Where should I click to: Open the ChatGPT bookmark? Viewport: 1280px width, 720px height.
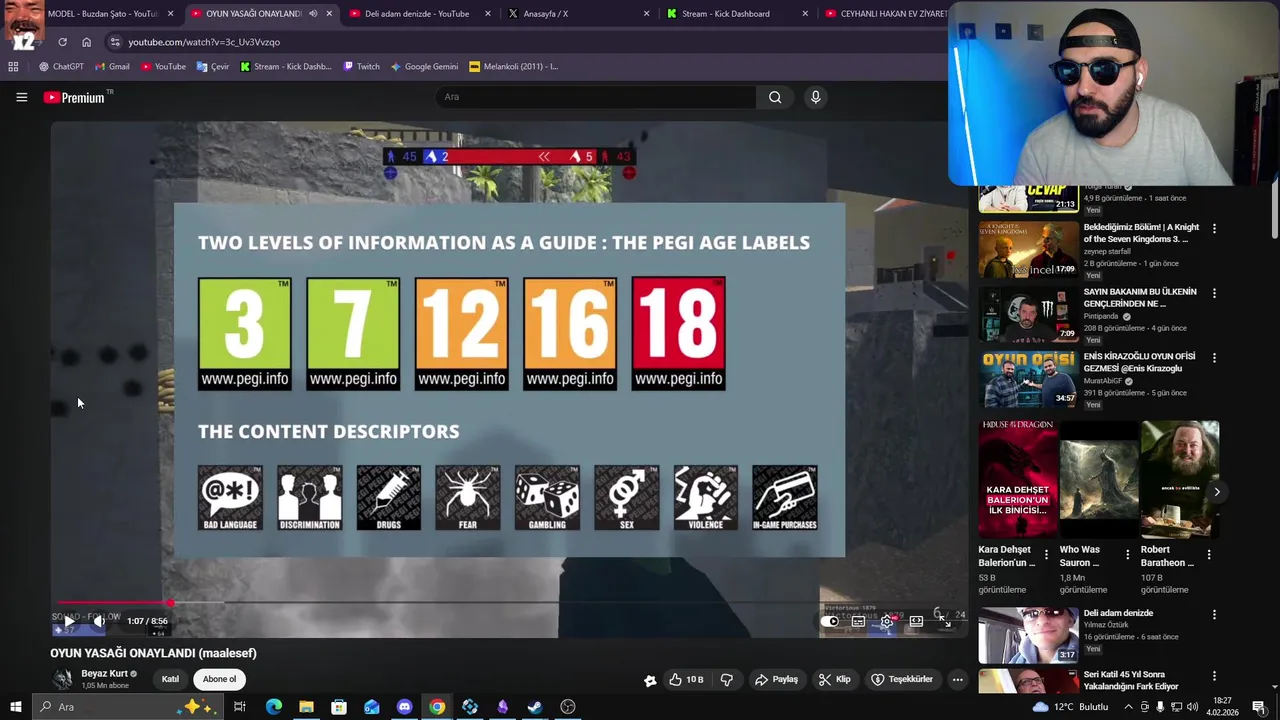[61, 67]
